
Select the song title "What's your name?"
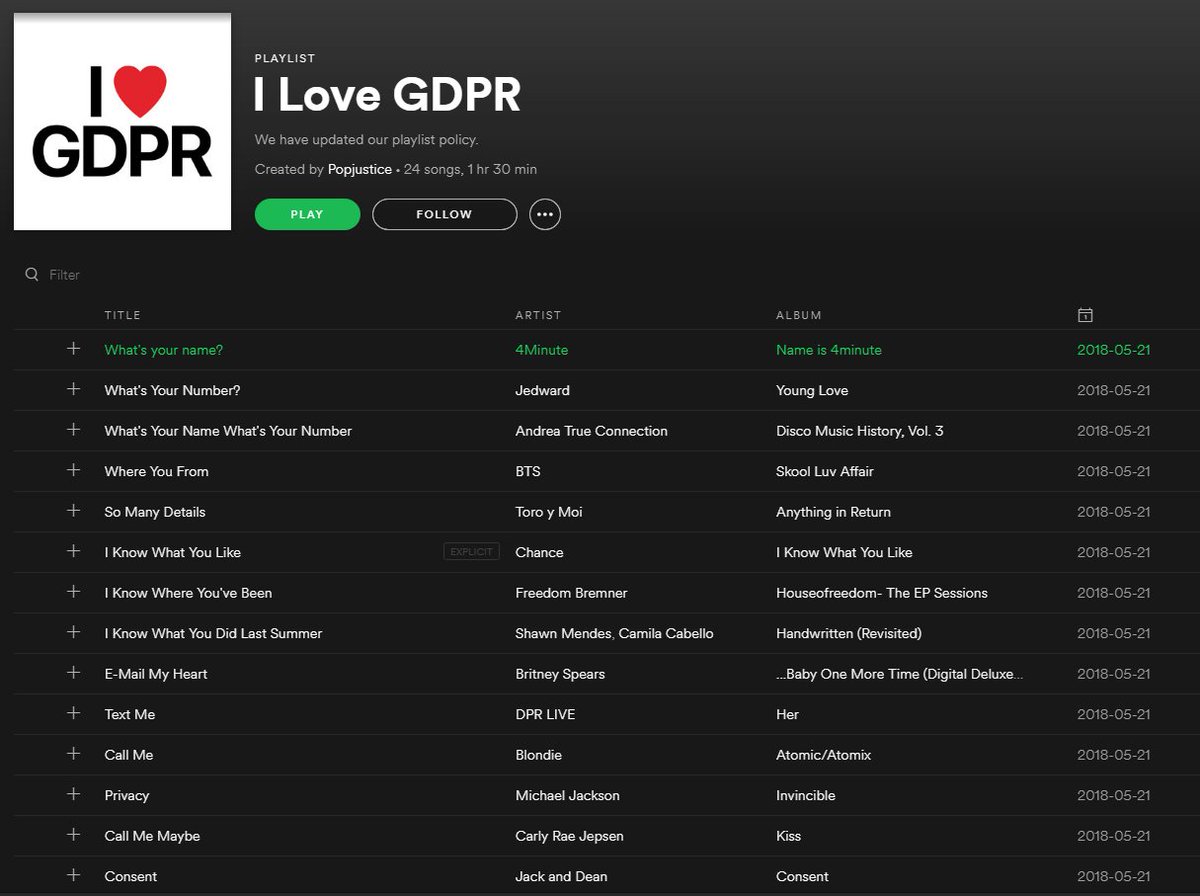point(164,350)
